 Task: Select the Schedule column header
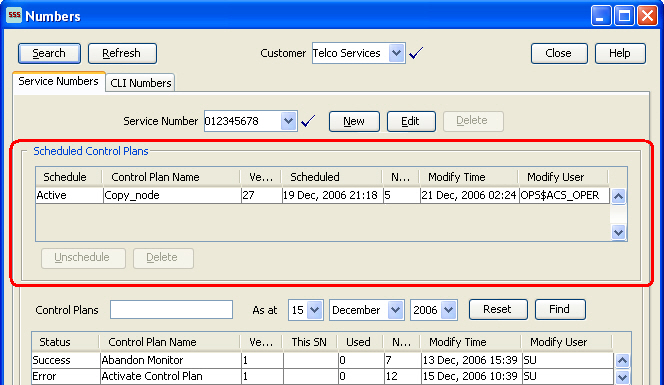point(69,177)
